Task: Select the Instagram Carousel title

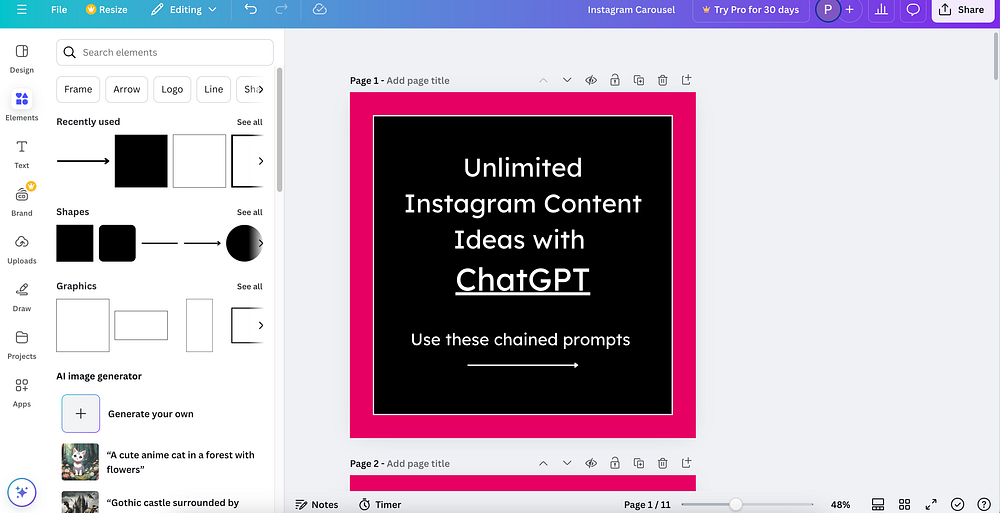Action: pos(631,10)
